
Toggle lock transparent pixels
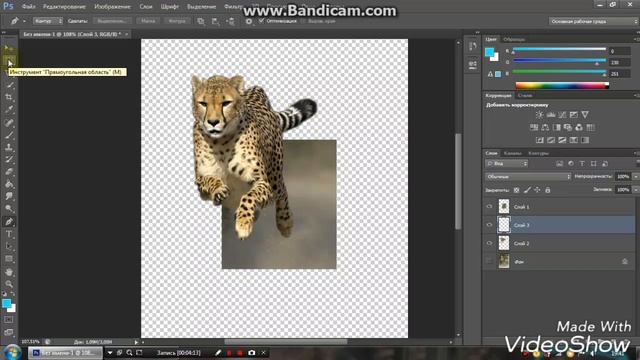[517, 190]
